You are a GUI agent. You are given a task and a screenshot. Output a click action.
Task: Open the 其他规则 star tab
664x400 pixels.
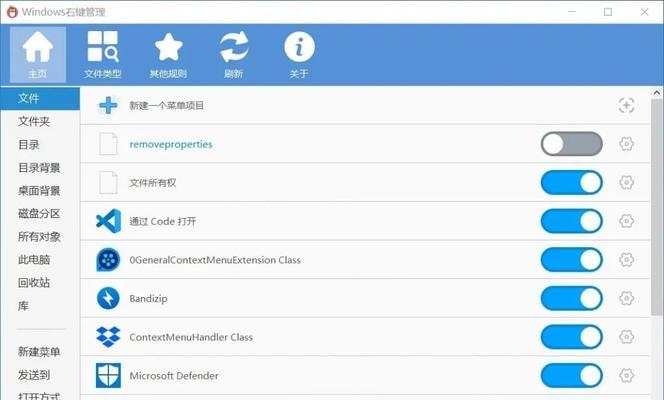point(168,55)
